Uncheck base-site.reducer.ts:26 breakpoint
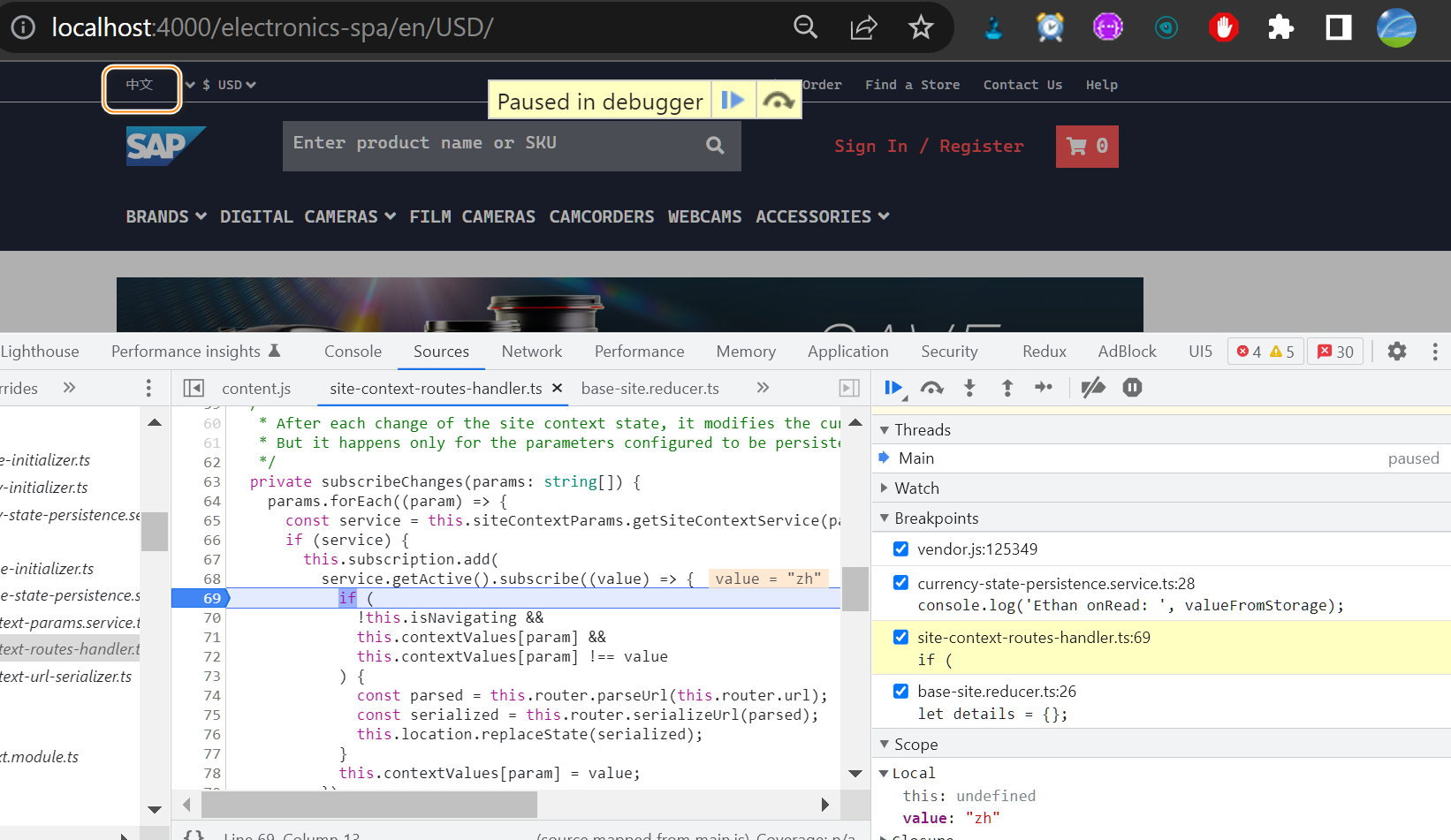This screenshot has width=1451, height=840. point(900,691)
